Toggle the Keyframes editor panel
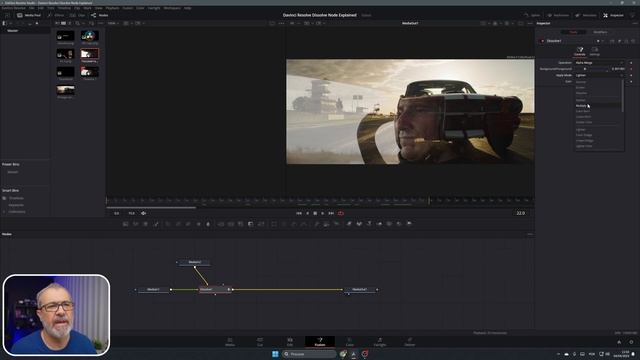 [558, 15]
